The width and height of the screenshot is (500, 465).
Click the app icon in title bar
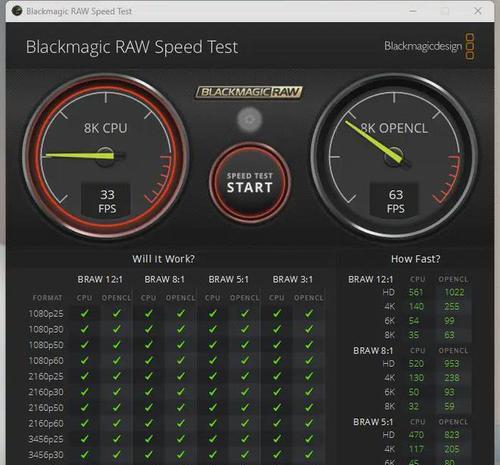[x=17, y=11]
